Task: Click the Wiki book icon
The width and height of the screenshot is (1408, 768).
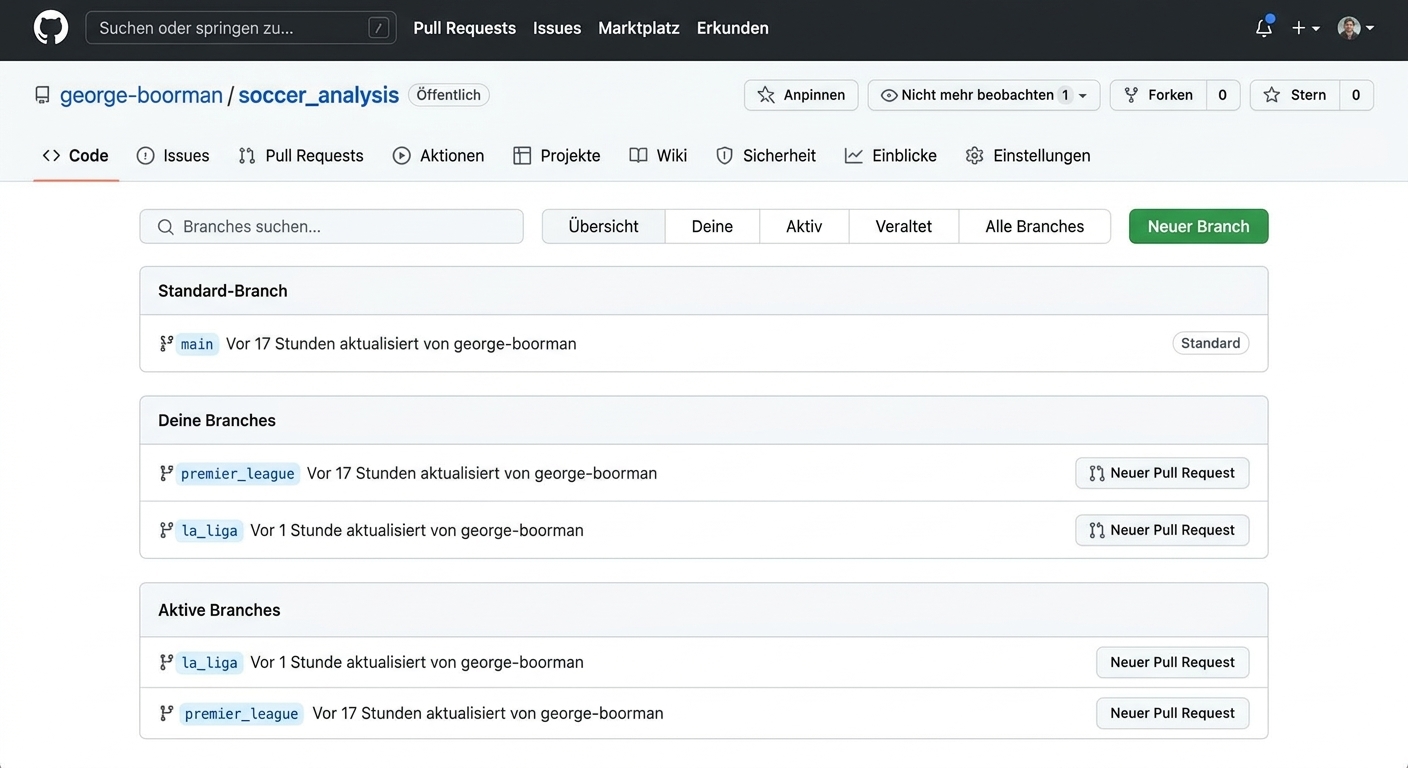Action: tap(638, 155)
